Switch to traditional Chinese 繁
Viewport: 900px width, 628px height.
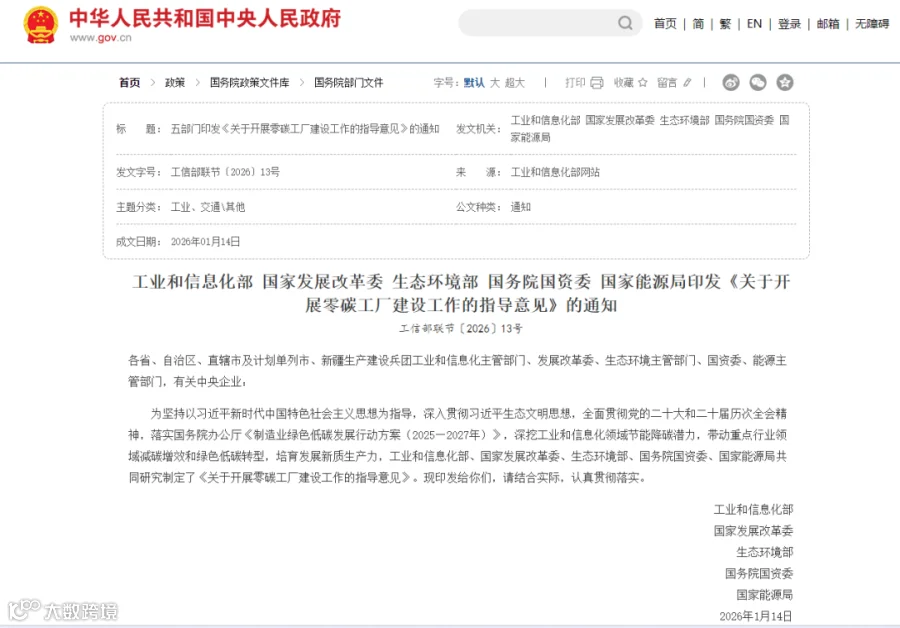(725, 24)
